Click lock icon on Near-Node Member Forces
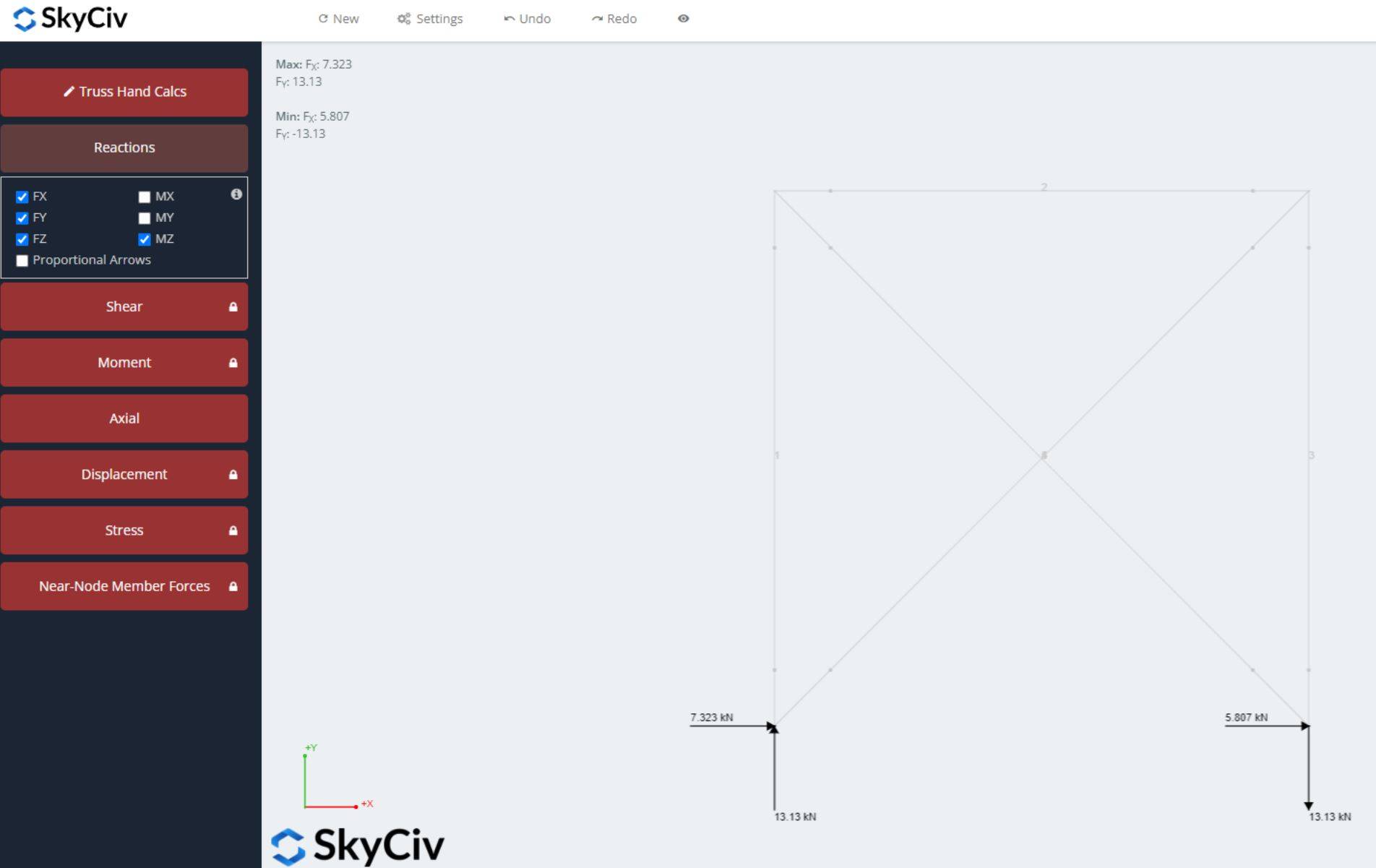Screen dimensions: 1376x868 click(233, 587)
